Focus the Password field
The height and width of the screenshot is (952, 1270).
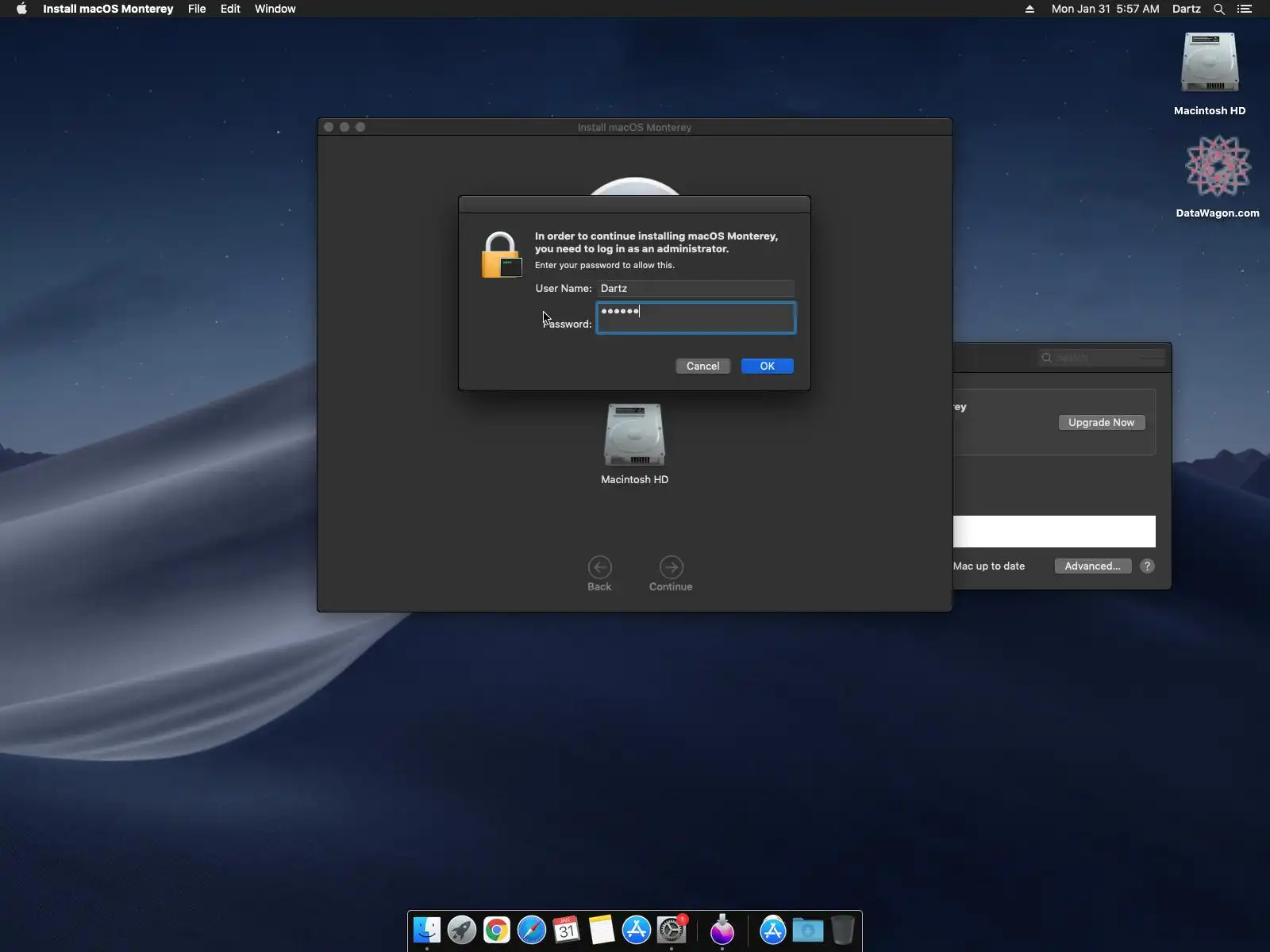(696, 317)
